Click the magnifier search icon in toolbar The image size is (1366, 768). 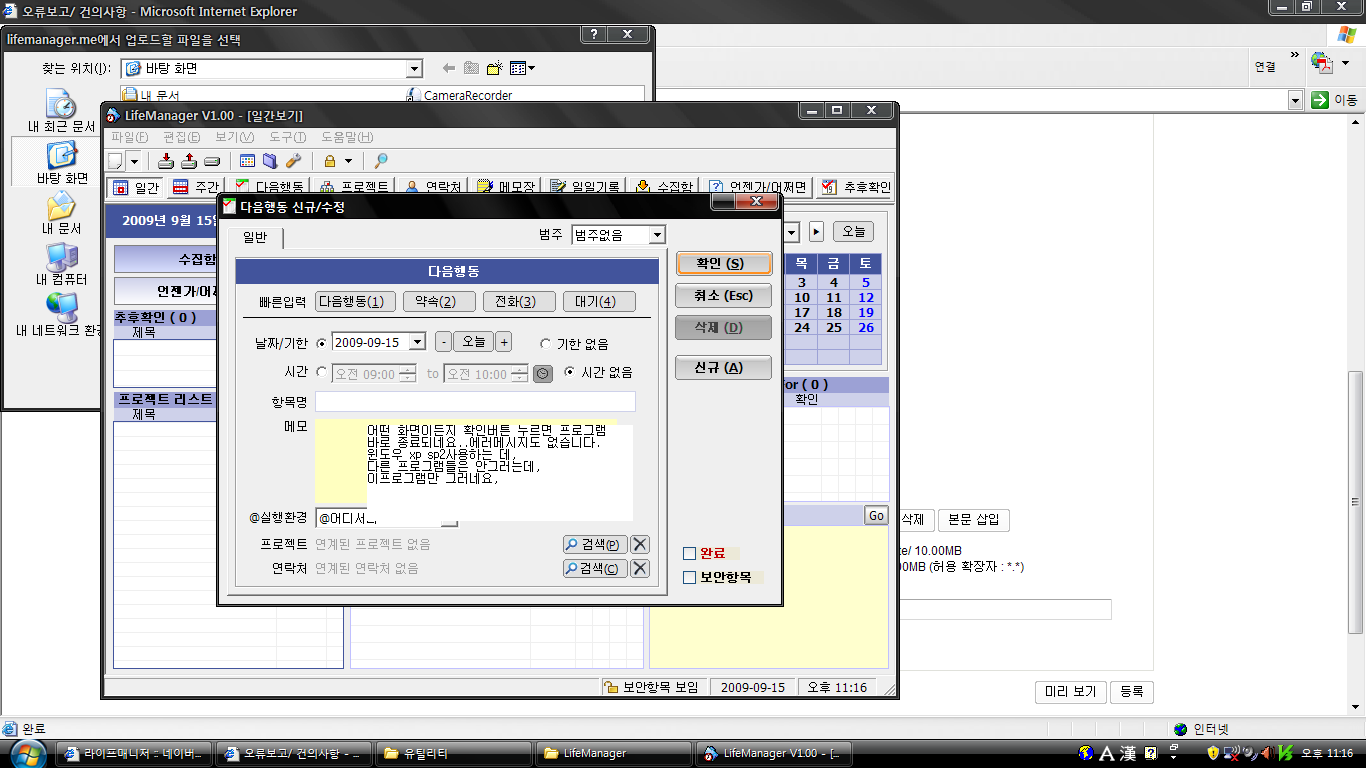tap(381, 161)
